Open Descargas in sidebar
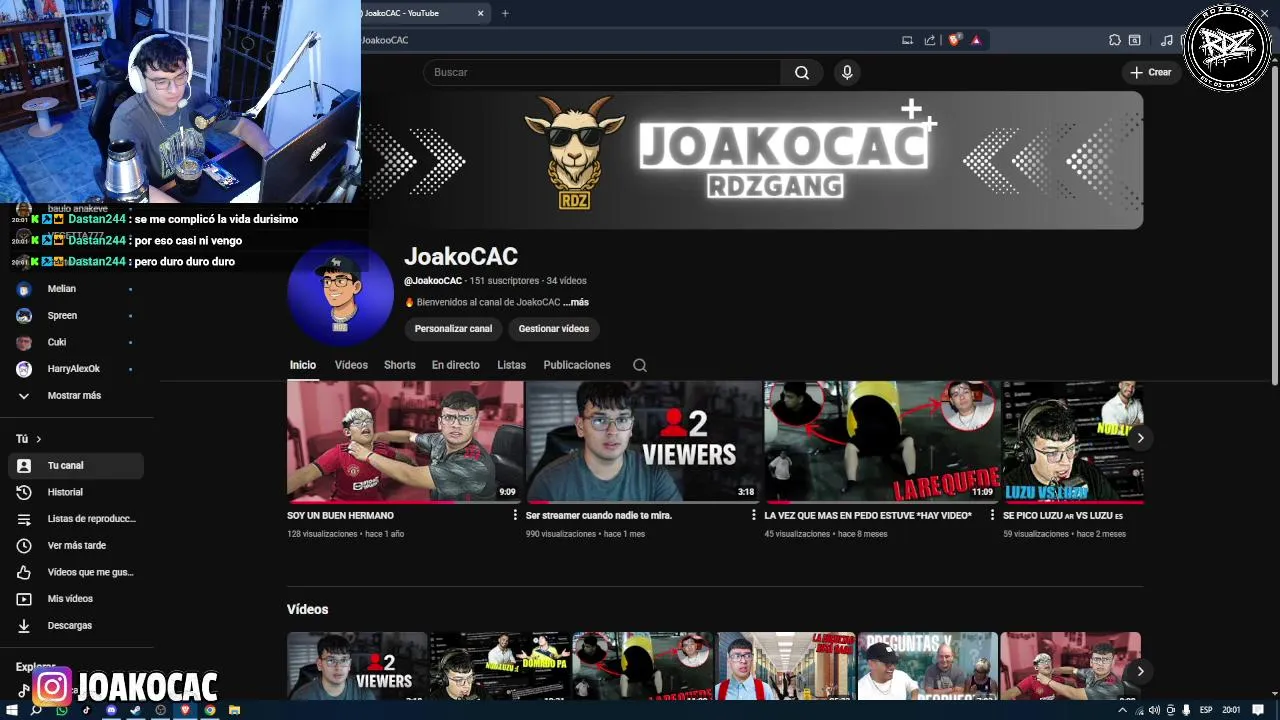1280x720 pixels. click(x=76, y=626)
